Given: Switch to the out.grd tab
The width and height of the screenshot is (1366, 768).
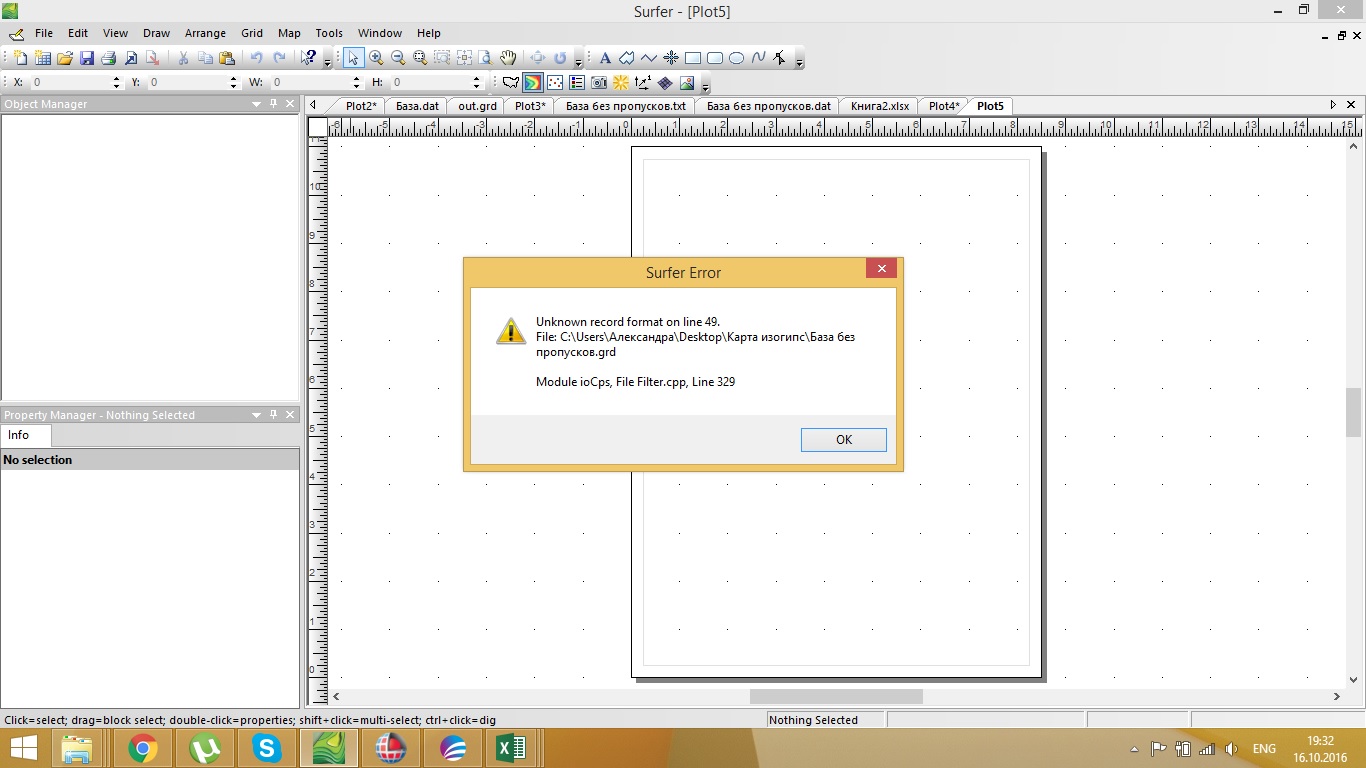Looking at the screenshot, I should (477, 106).
